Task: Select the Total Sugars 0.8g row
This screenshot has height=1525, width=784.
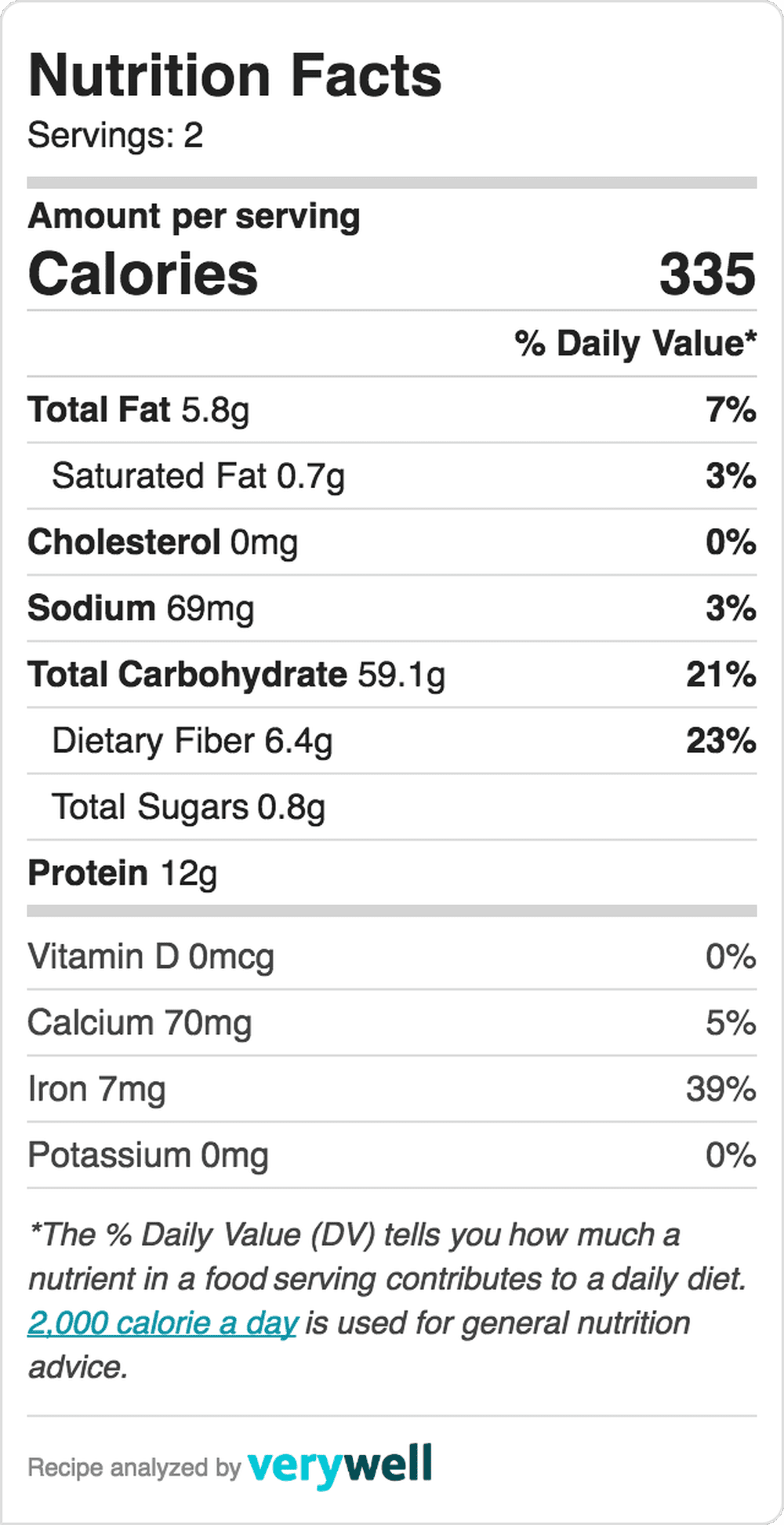Action: click(392, 807)
